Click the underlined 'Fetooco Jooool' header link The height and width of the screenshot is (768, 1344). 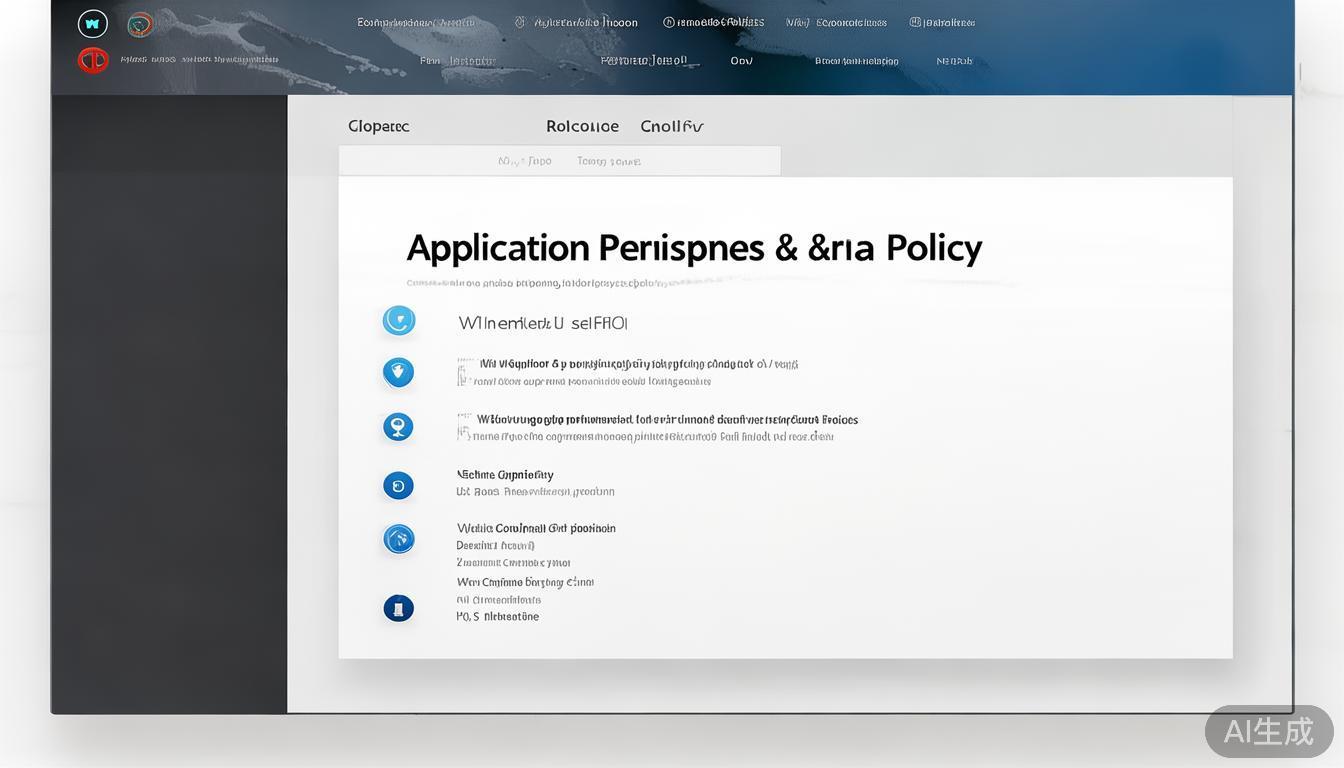[x=644, y=60]
